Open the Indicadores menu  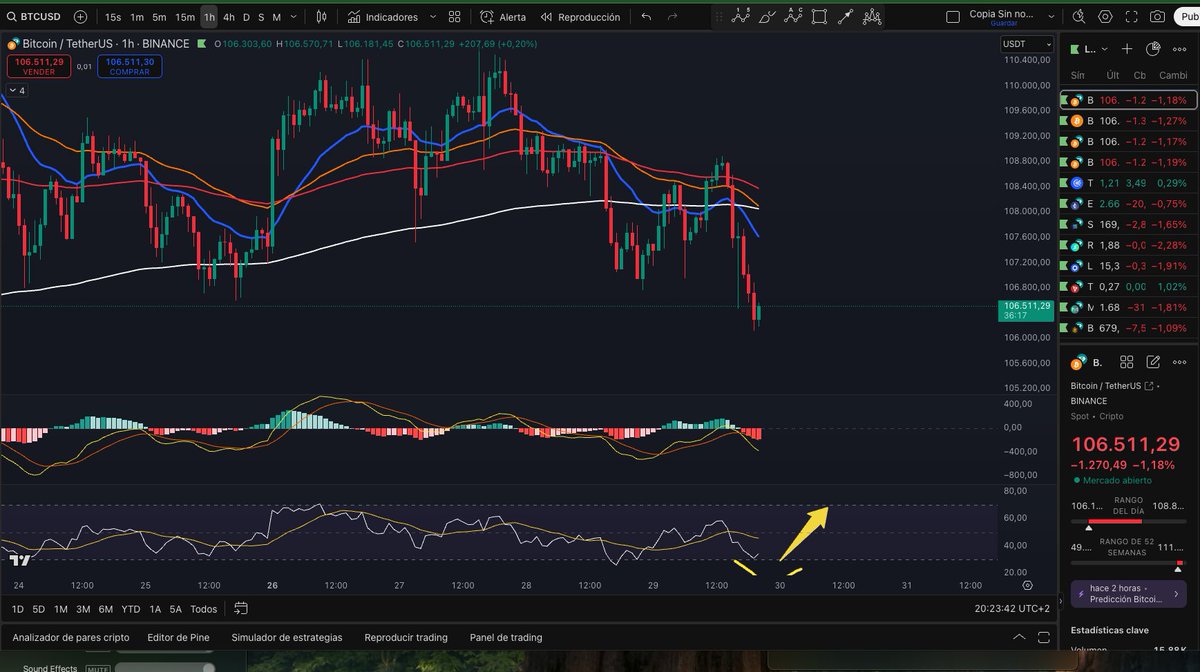(383, 17)
